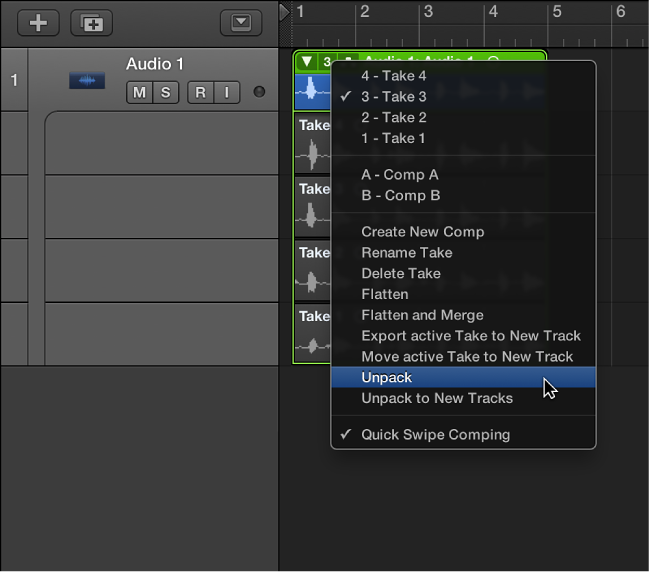This screenshot has height=572, width=650.
Task: Select Export active Take to New Track
Action: point(470,336)
